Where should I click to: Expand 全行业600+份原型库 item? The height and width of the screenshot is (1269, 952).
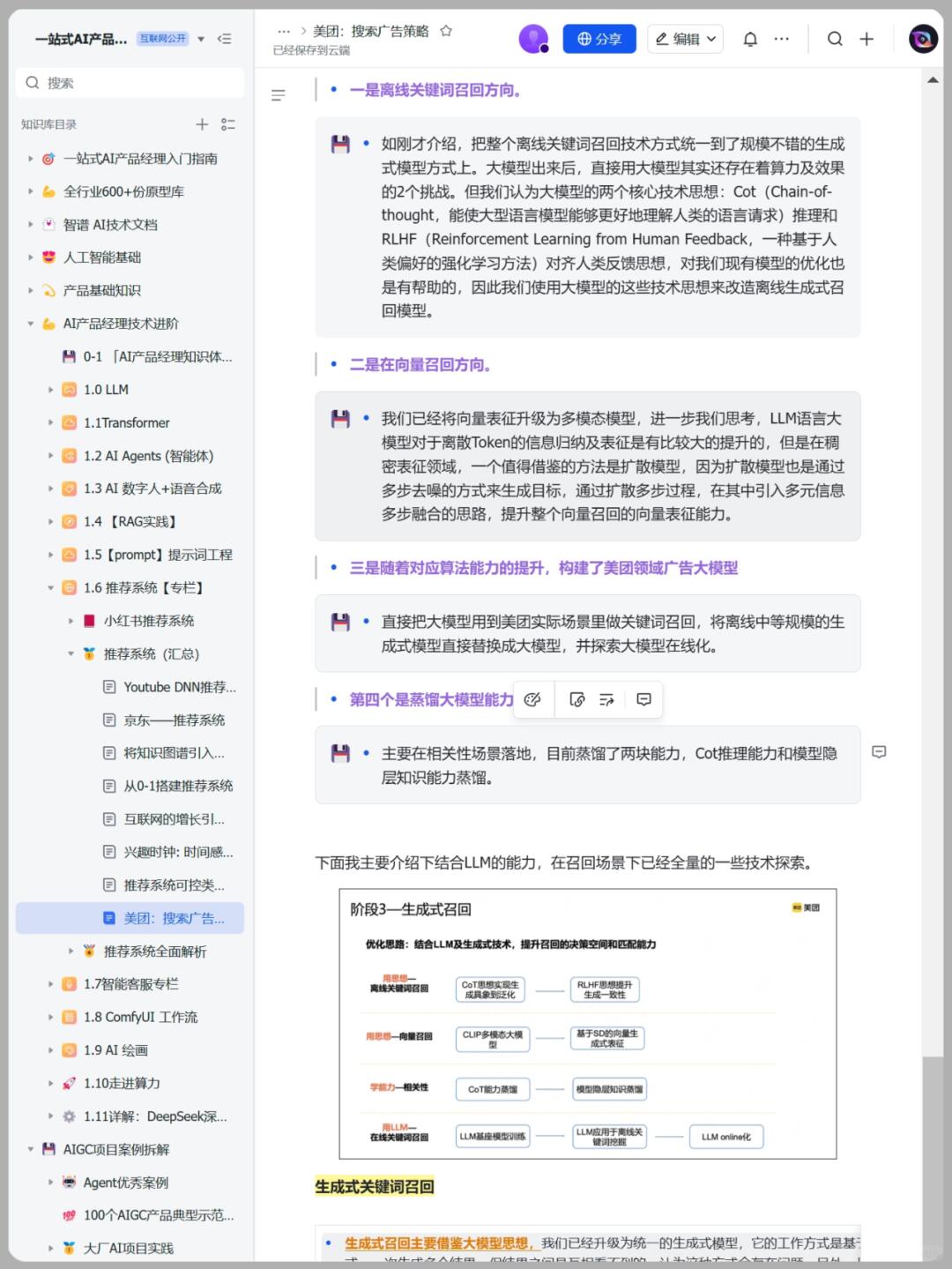pyautogui.click(x=30, y=191)
